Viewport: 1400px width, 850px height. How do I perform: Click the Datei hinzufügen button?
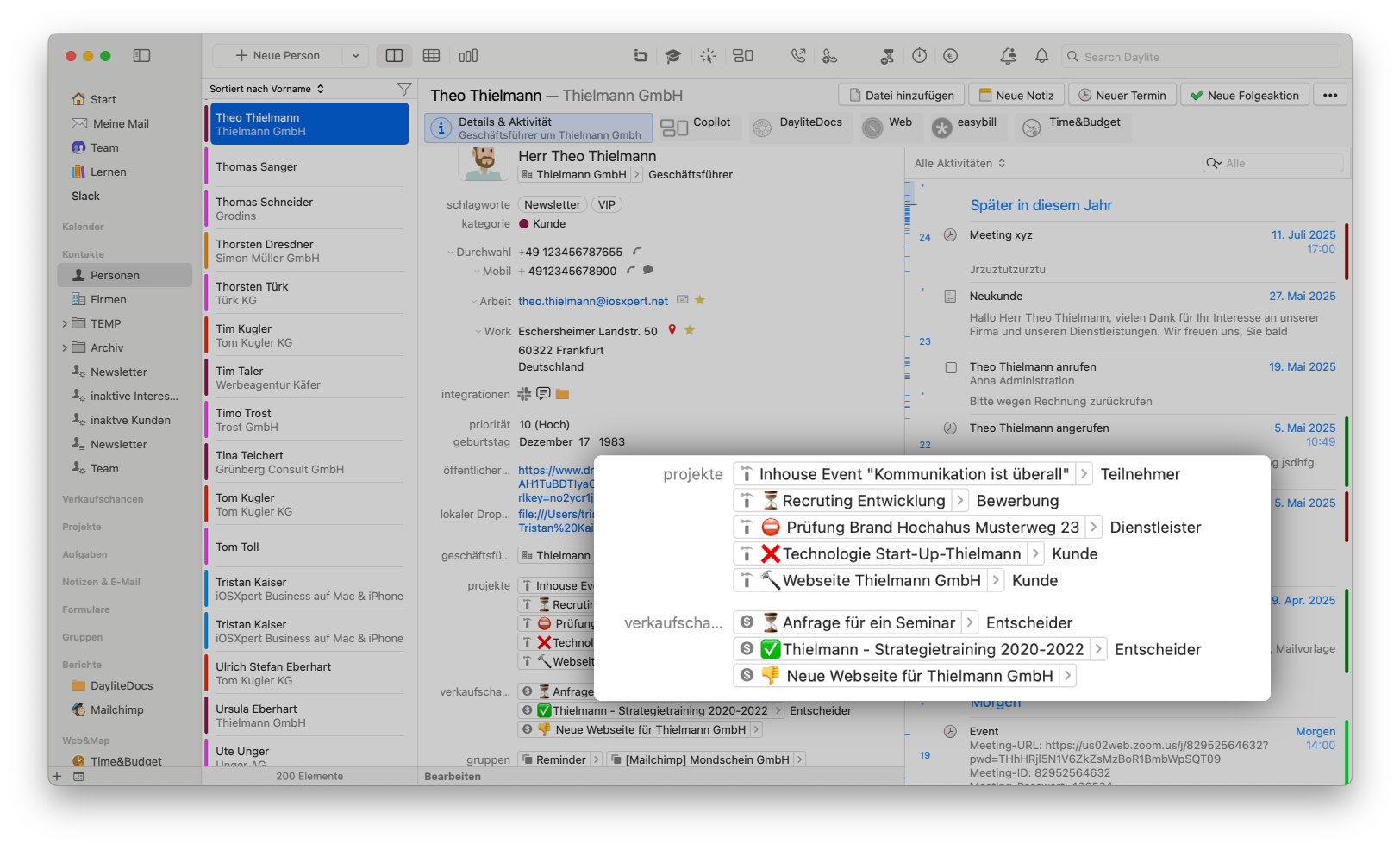pyautogui.click(x=902, y=96)
